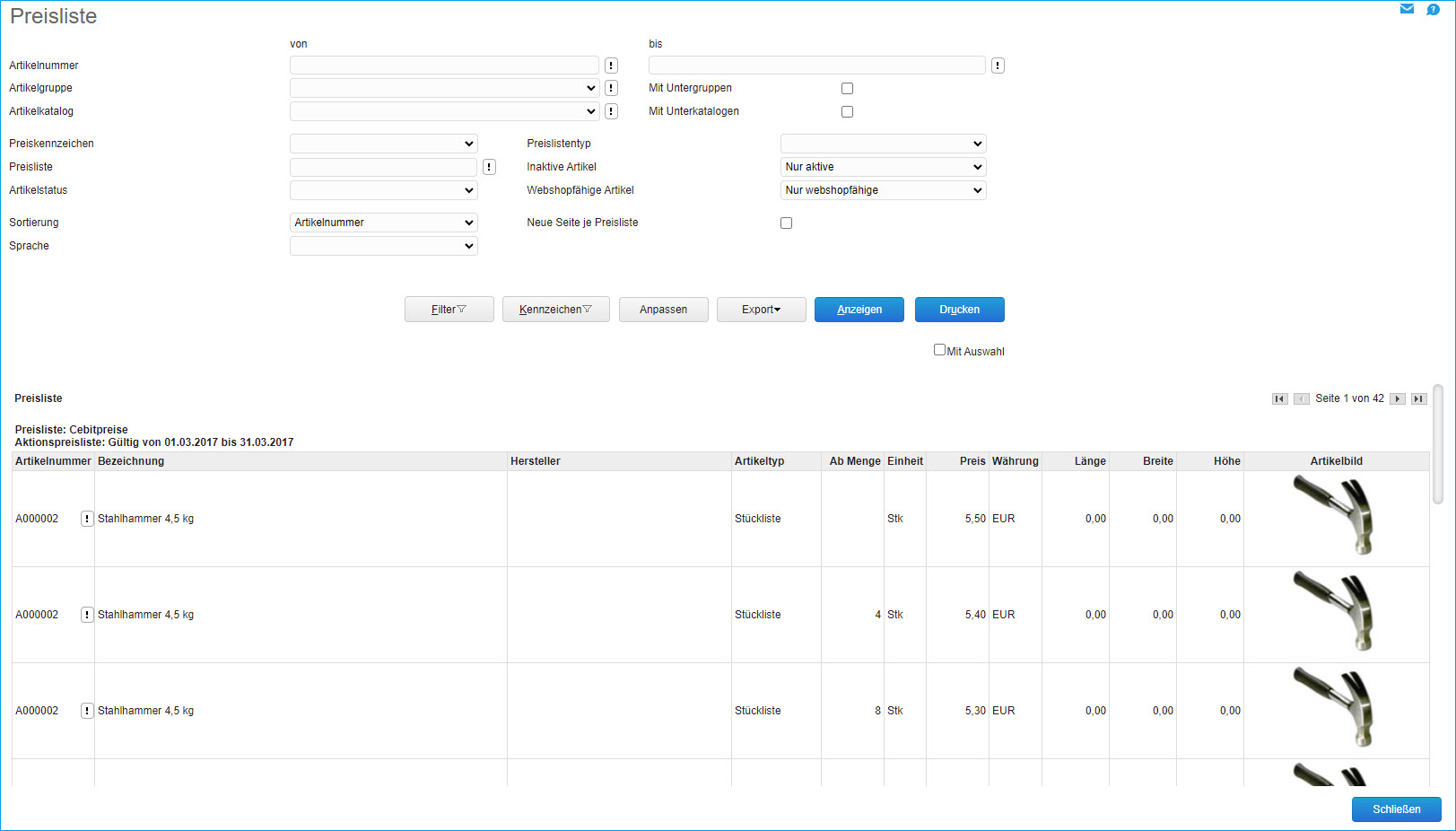1456x831 pixels.
Task: Open the Webshopfähige Artikel dropdown
Action: pos(883,190)
